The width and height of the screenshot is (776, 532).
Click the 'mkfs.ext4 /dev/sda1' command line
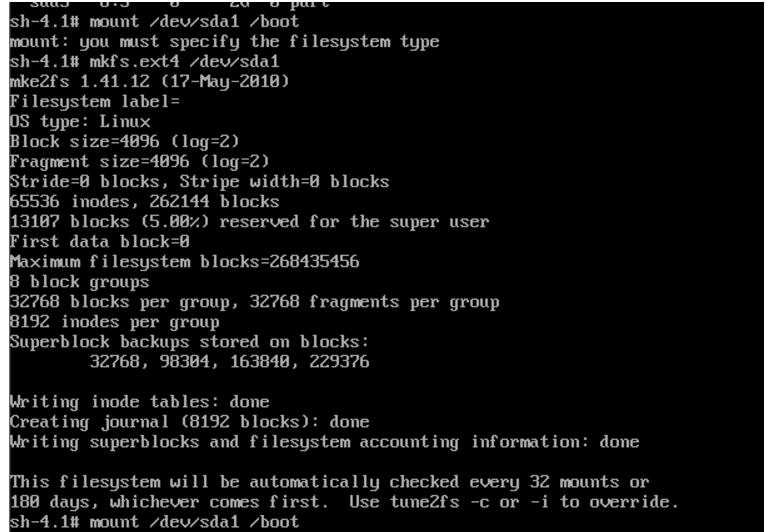pos(145,62)
